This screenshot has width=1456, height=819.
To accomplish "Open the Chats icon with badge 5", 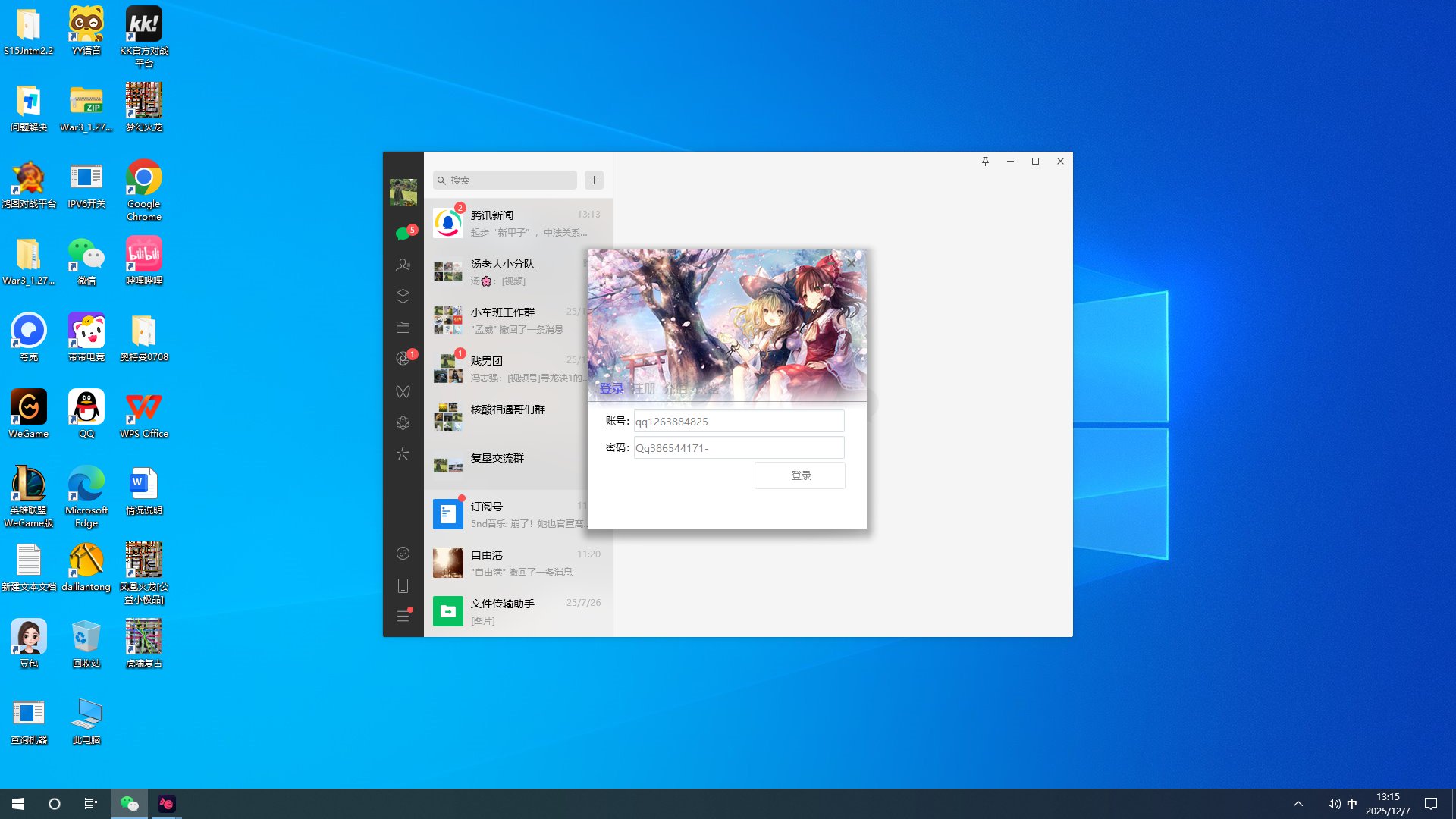I will coord(403,234).
